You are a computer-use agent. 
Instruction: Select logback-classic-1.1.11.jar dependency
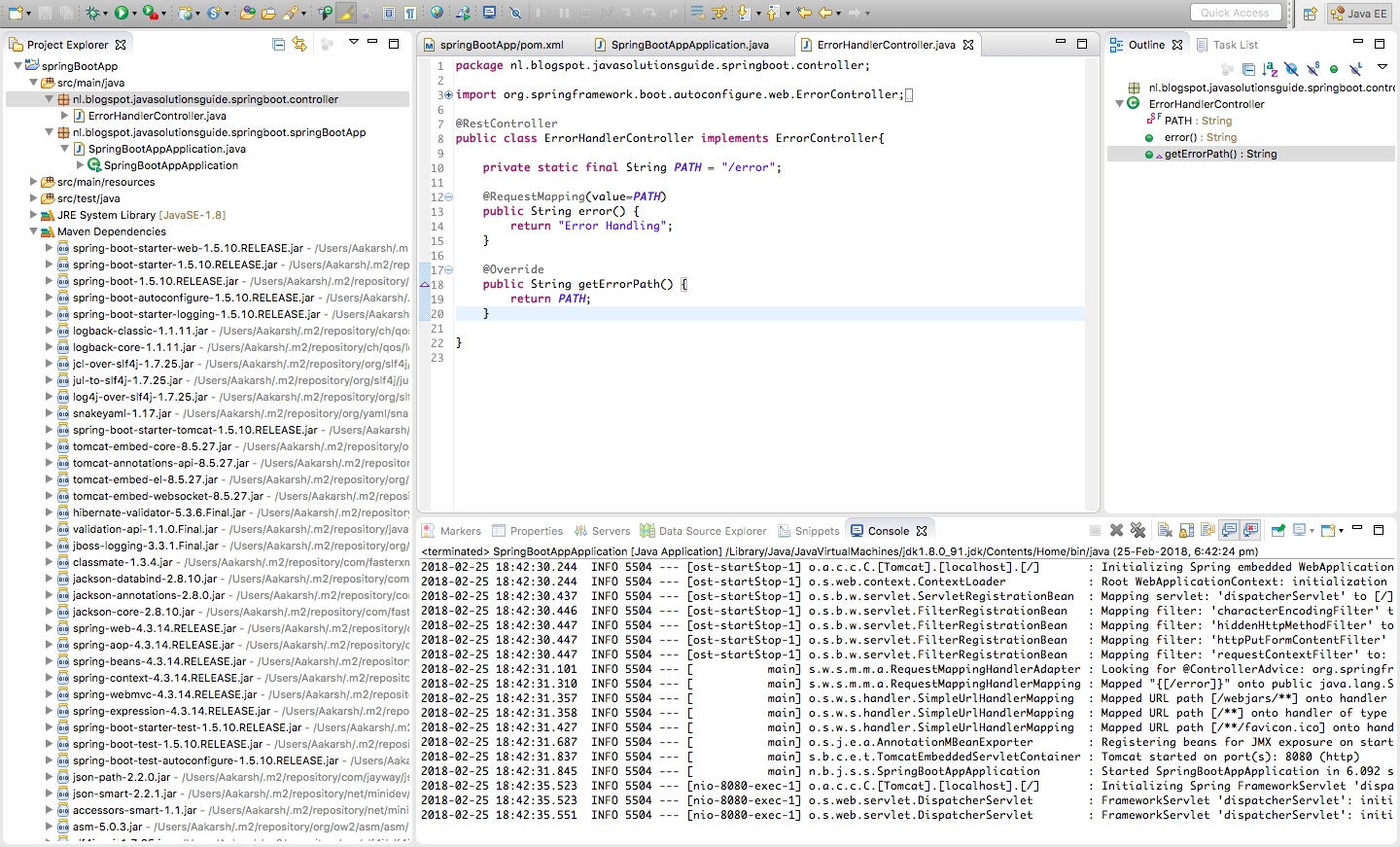click(x=141, y=331)
